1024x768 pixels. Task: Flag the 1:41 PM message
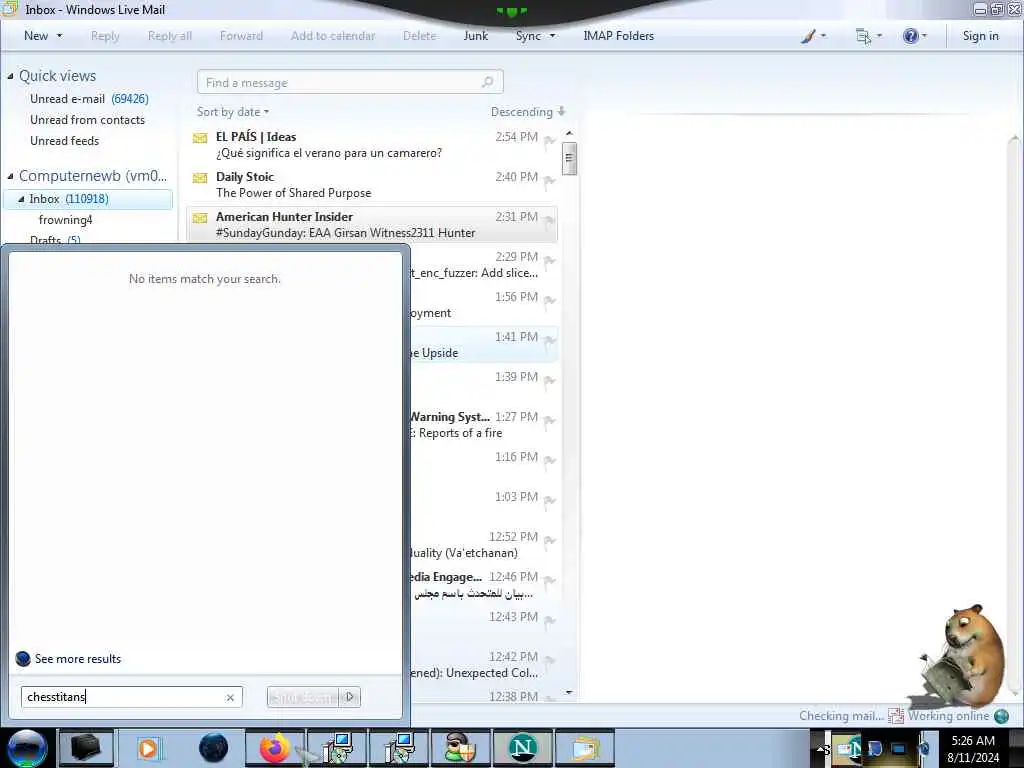(550, 340)
